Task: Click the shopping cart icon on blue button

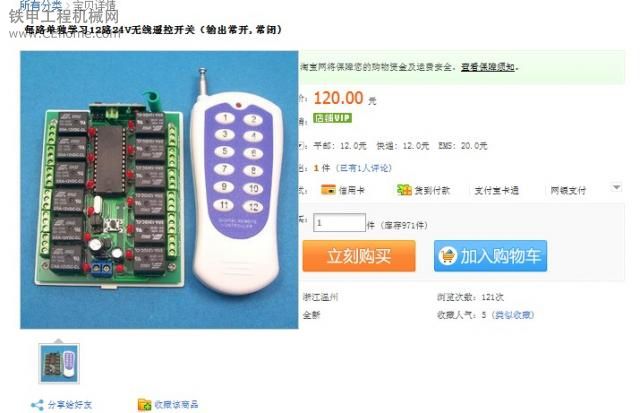Action: click(448, 256)
